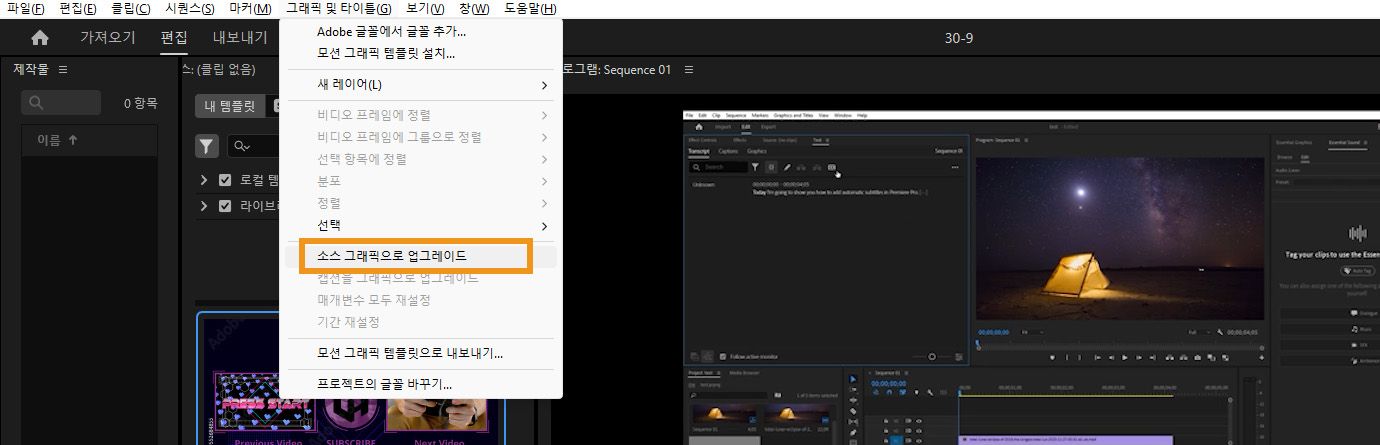Expand the 로컬 템플릿 folder chevron
This screenshot has height=445, width=1380.
tap(204, 180)
